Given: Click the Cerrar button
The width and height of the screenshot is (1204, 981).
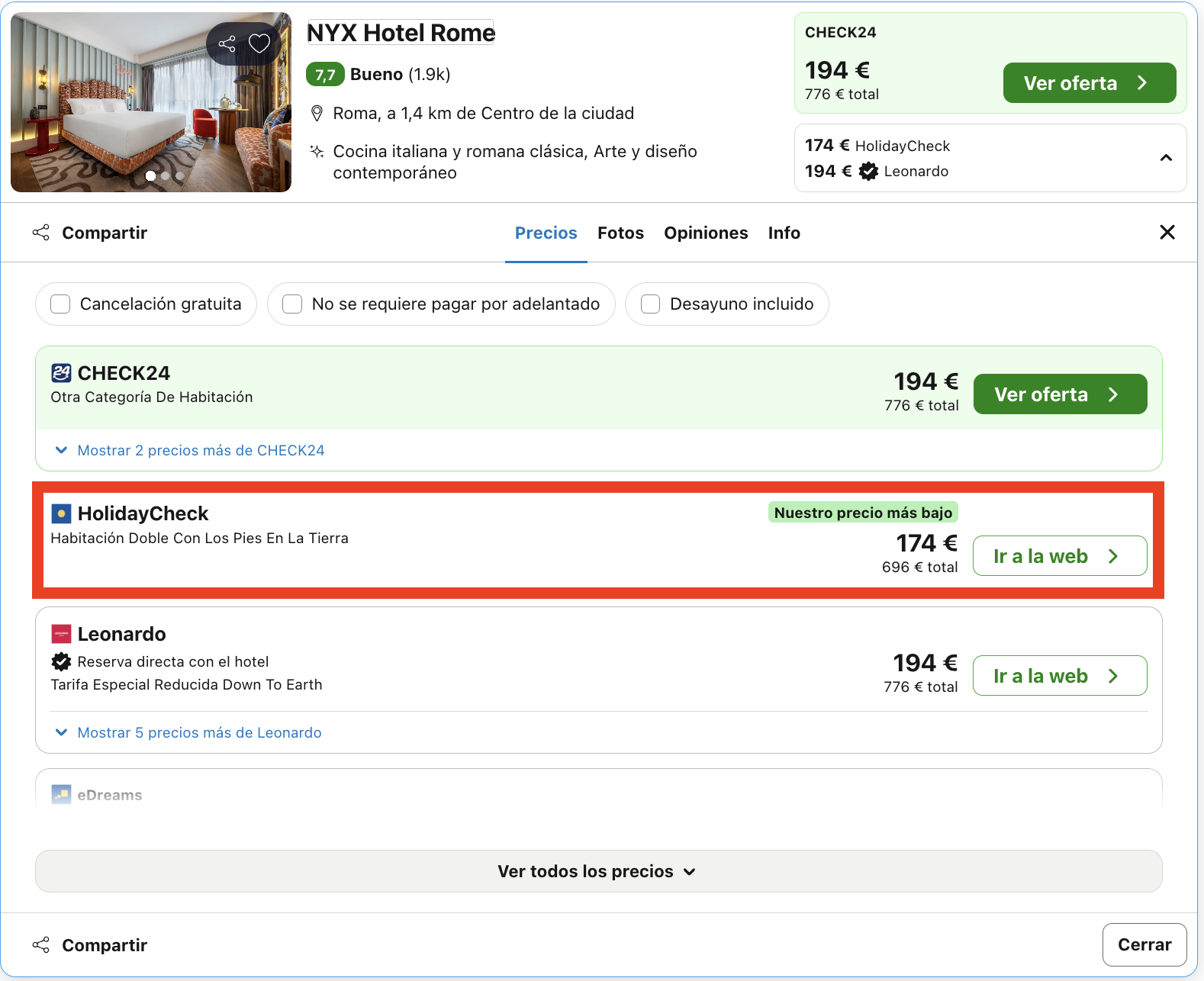Looking at the screenshot, I should (1144, 944).
